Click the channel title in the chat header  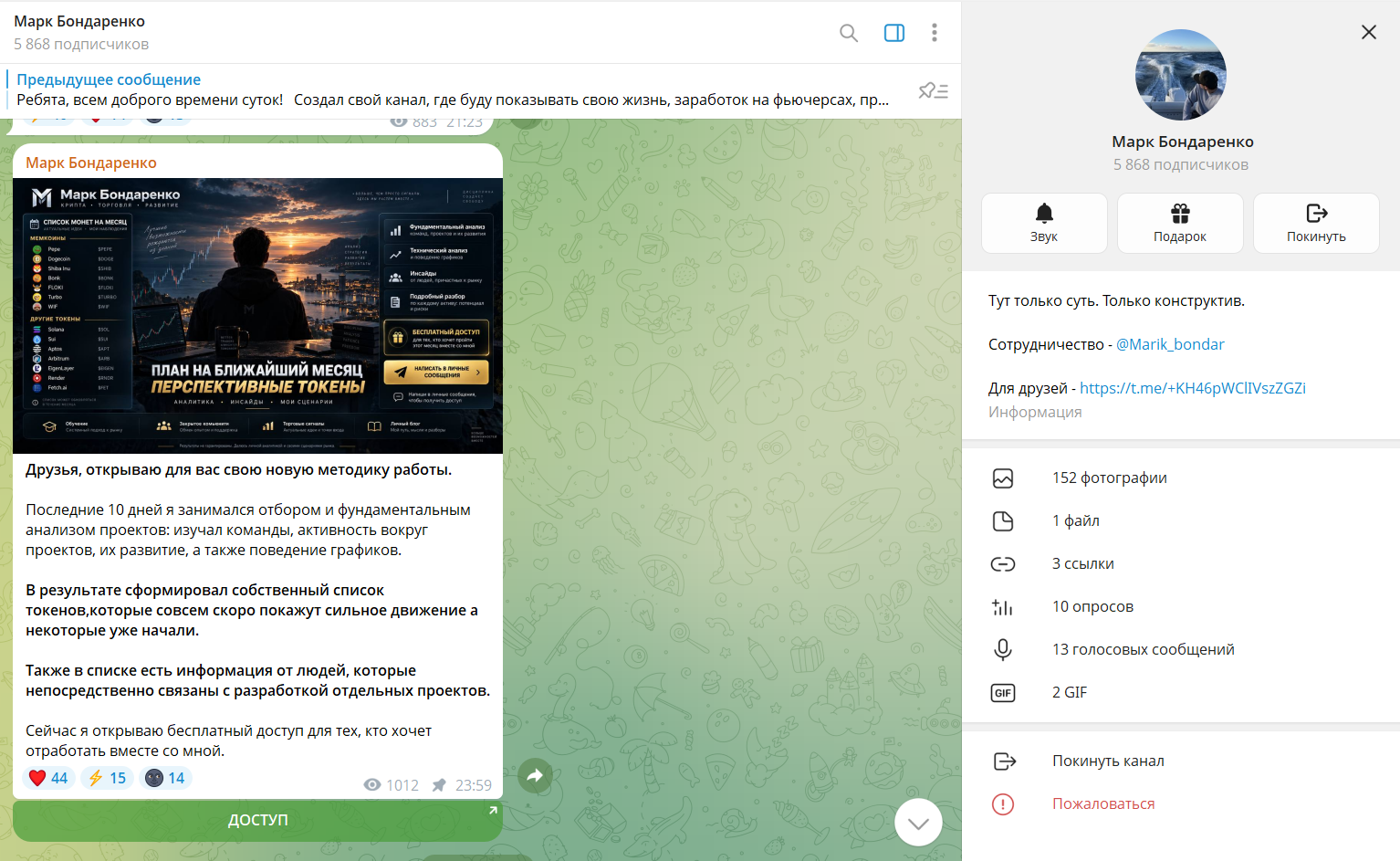pos(79,21)
